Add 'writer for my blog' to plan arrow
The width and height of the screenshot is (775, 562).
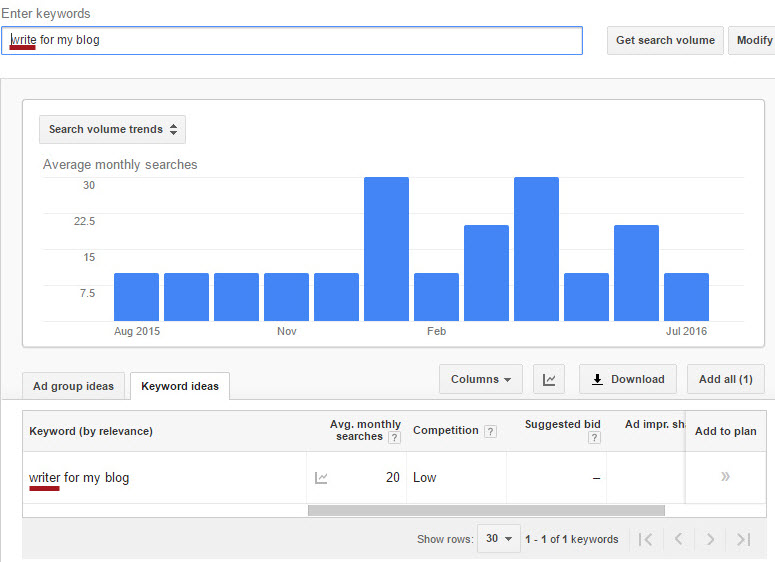(725, 477)
